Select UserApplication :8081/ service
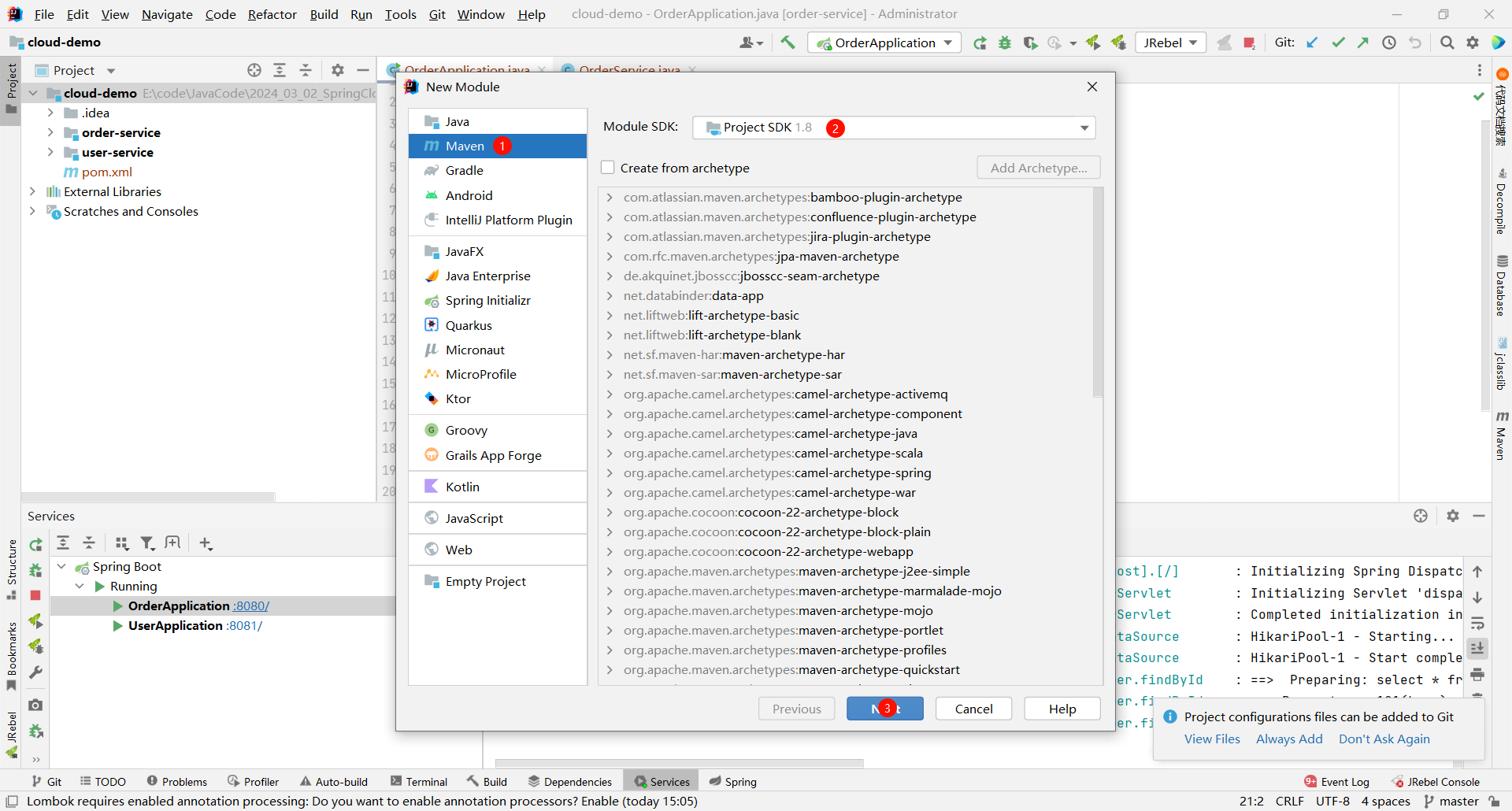 click(x=195, y=625)
